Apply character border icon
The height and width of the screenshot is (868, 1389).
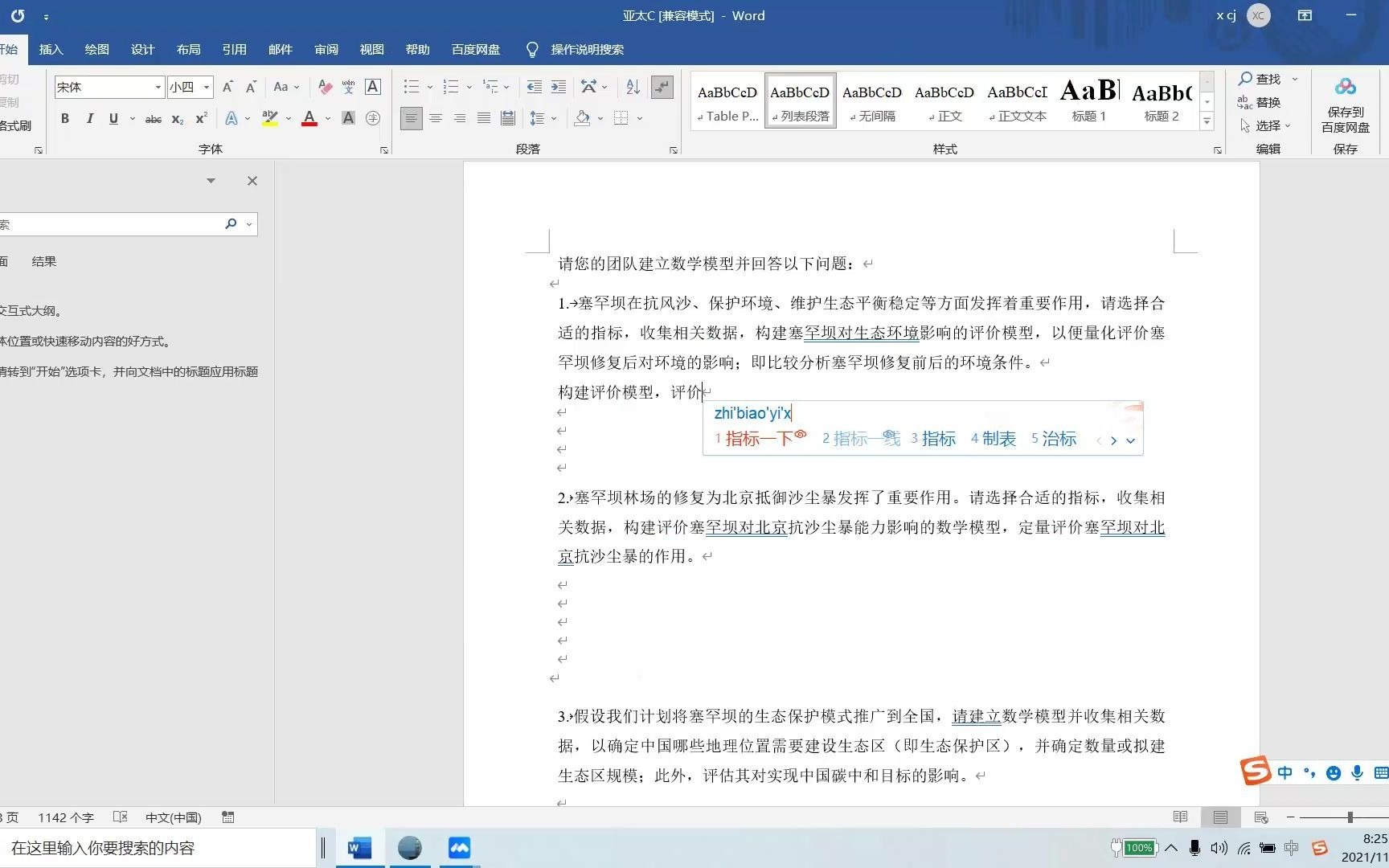[x=373, y=87]
